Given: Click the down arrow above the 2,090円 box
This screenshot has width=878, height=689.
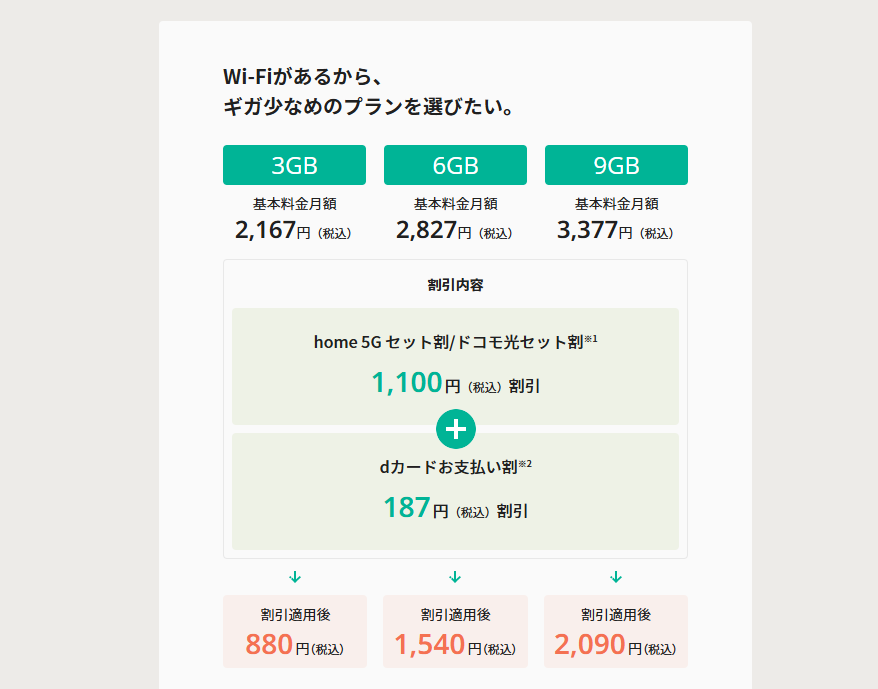Looking at the screenshot, I should (616, 577).
